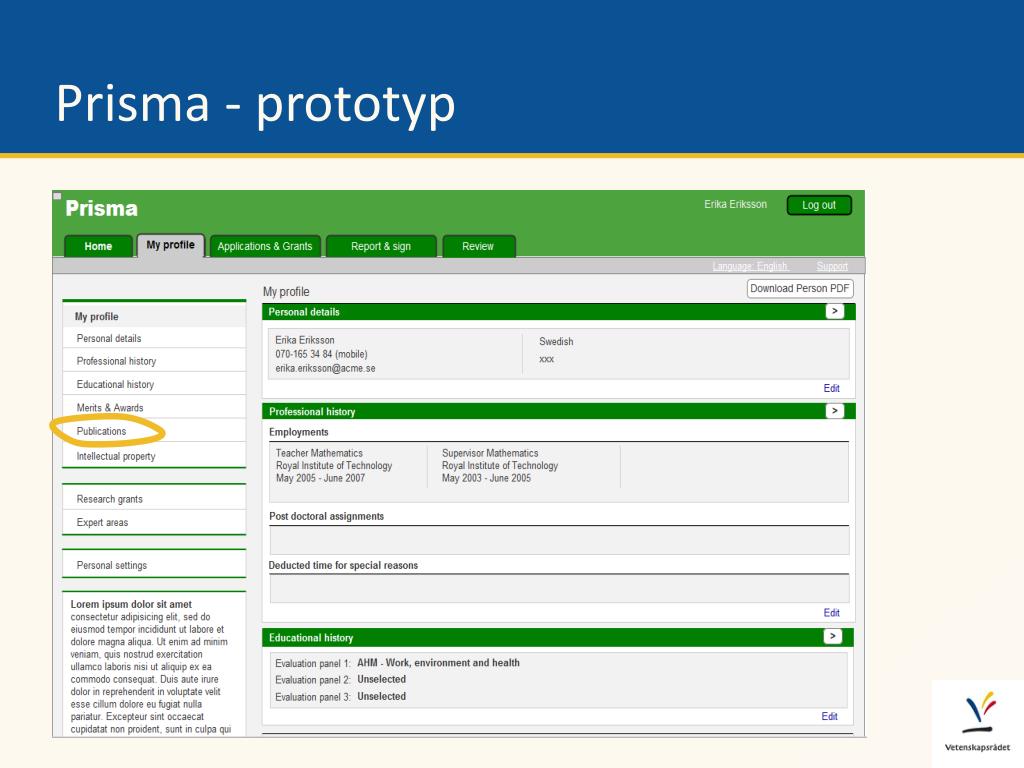Select Intellectual property in sidebar
This screenshot has width=1024, height=768.
coord(154,456)
